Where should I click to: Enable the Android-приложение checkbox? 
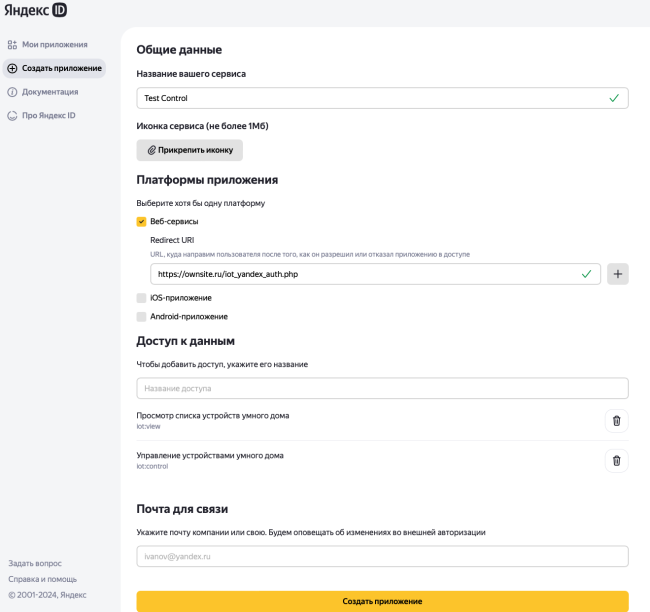[x=141, y=317]
